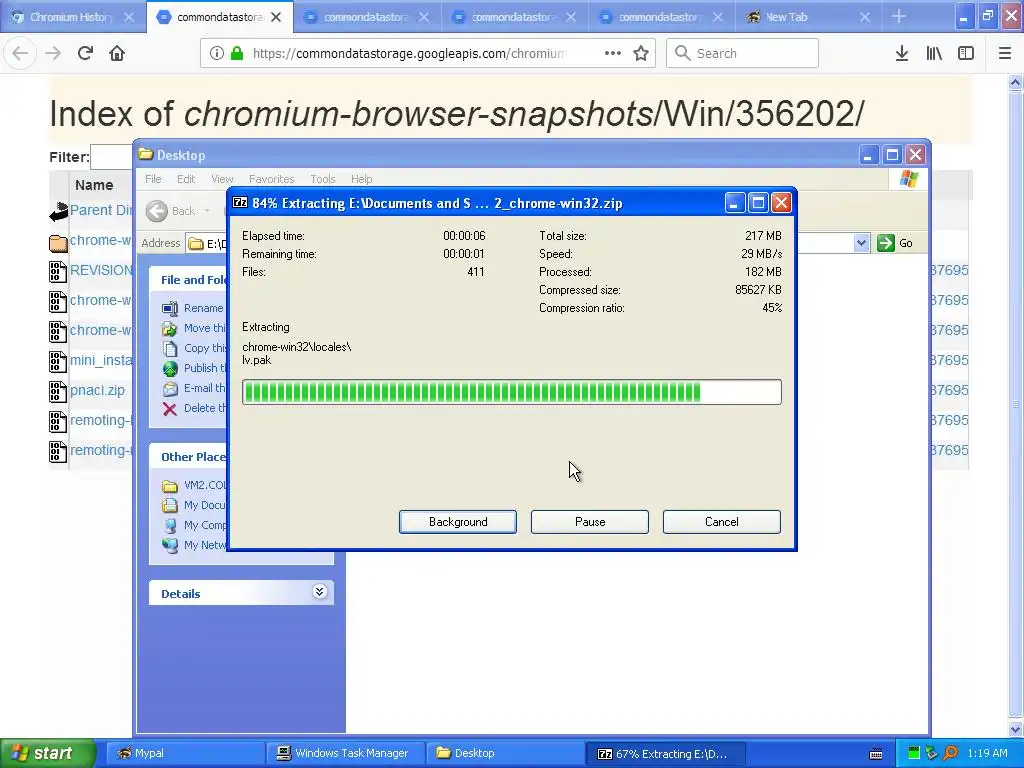Click magnifier tray icon near clock
The height and width of the screenshot is (768, 1024).
[x=951, y=753]
